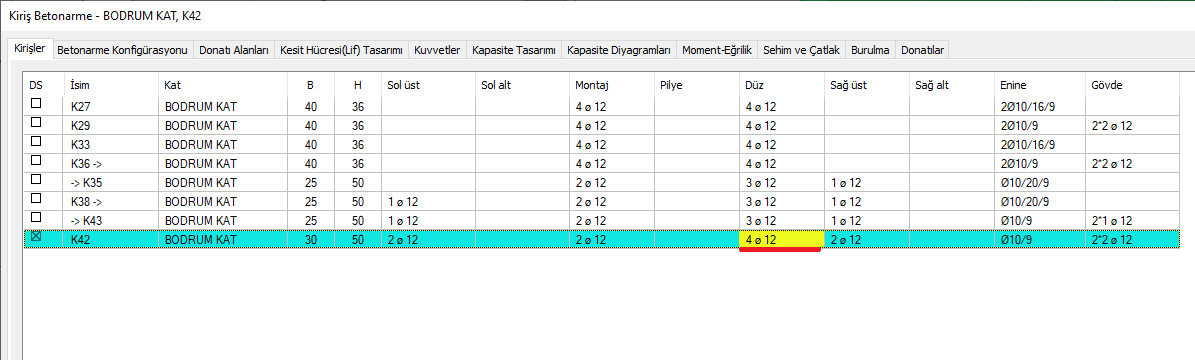
Task: Click the Kat column header
Action: pos(223,85)
